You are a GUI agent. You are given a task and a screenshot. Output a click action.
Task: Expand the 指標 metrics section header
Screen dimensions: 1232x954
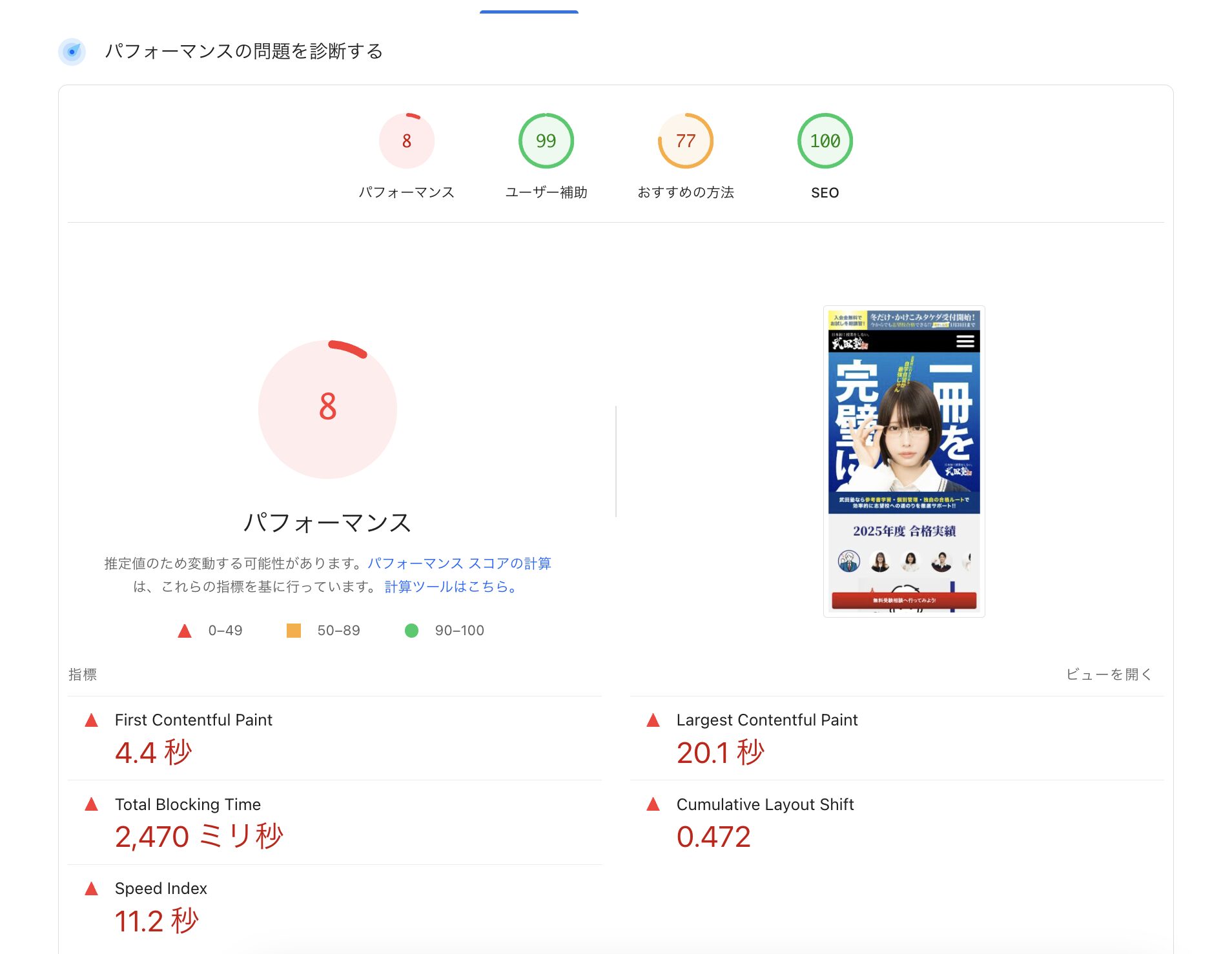tap(82, 675)
